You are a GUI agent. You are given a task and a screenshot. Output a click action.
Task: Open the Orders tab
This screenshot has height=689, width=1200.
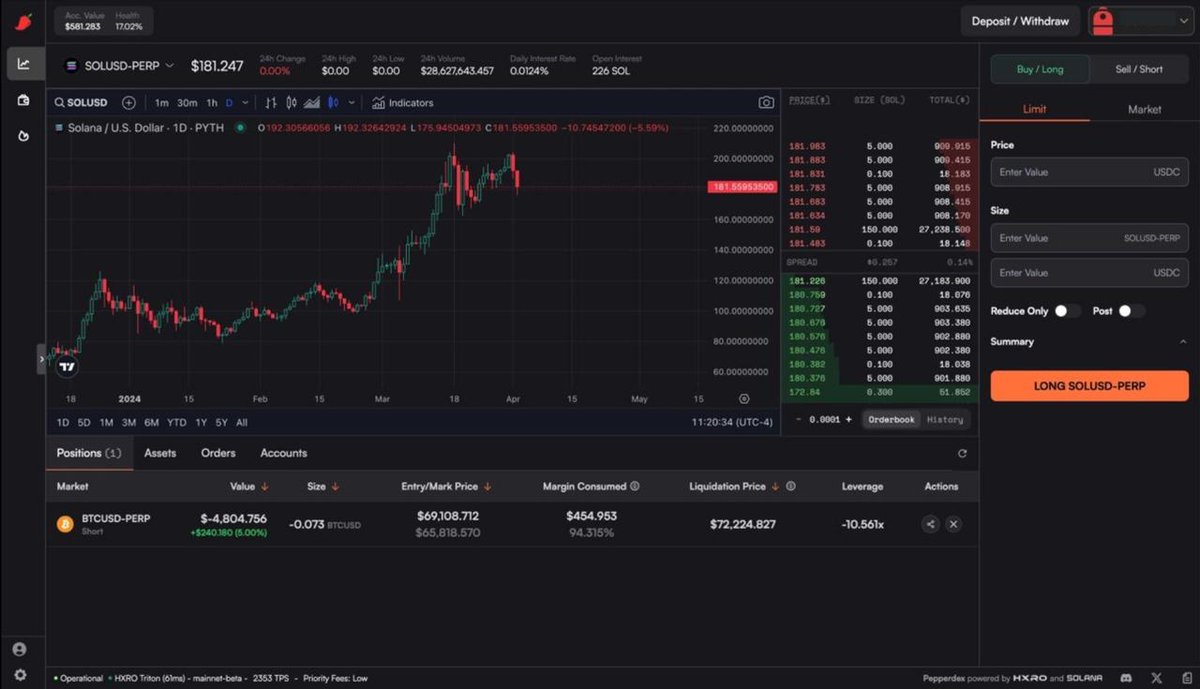pos(218,453)
